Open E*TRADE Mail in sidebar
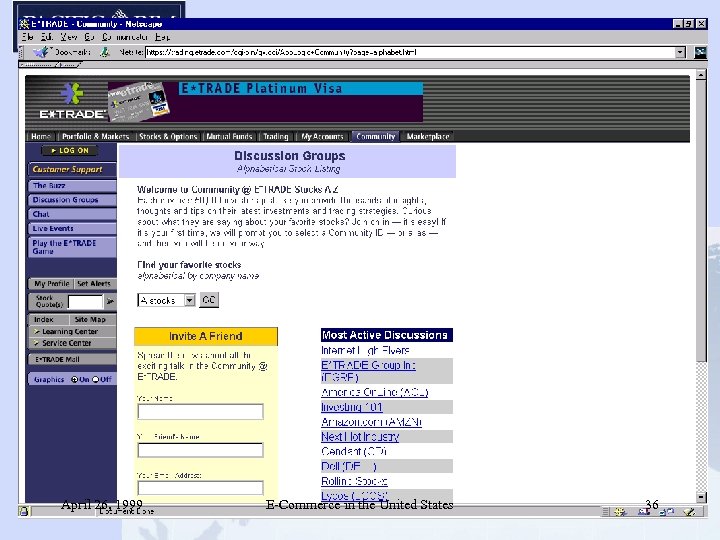This screenshot has height=540, width=720. tap(72, 360)
